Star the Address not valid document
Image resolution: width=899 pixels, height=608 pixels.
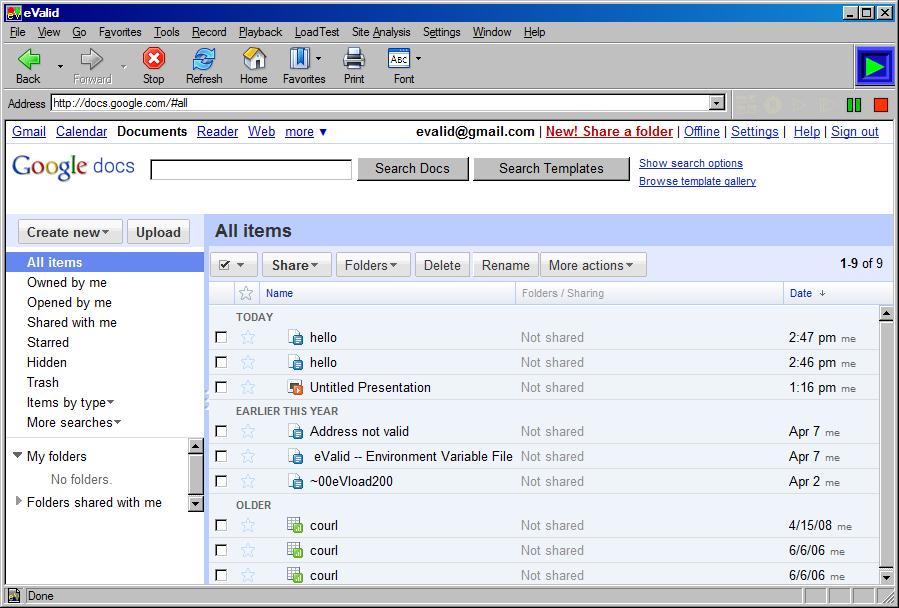point(248,431)
